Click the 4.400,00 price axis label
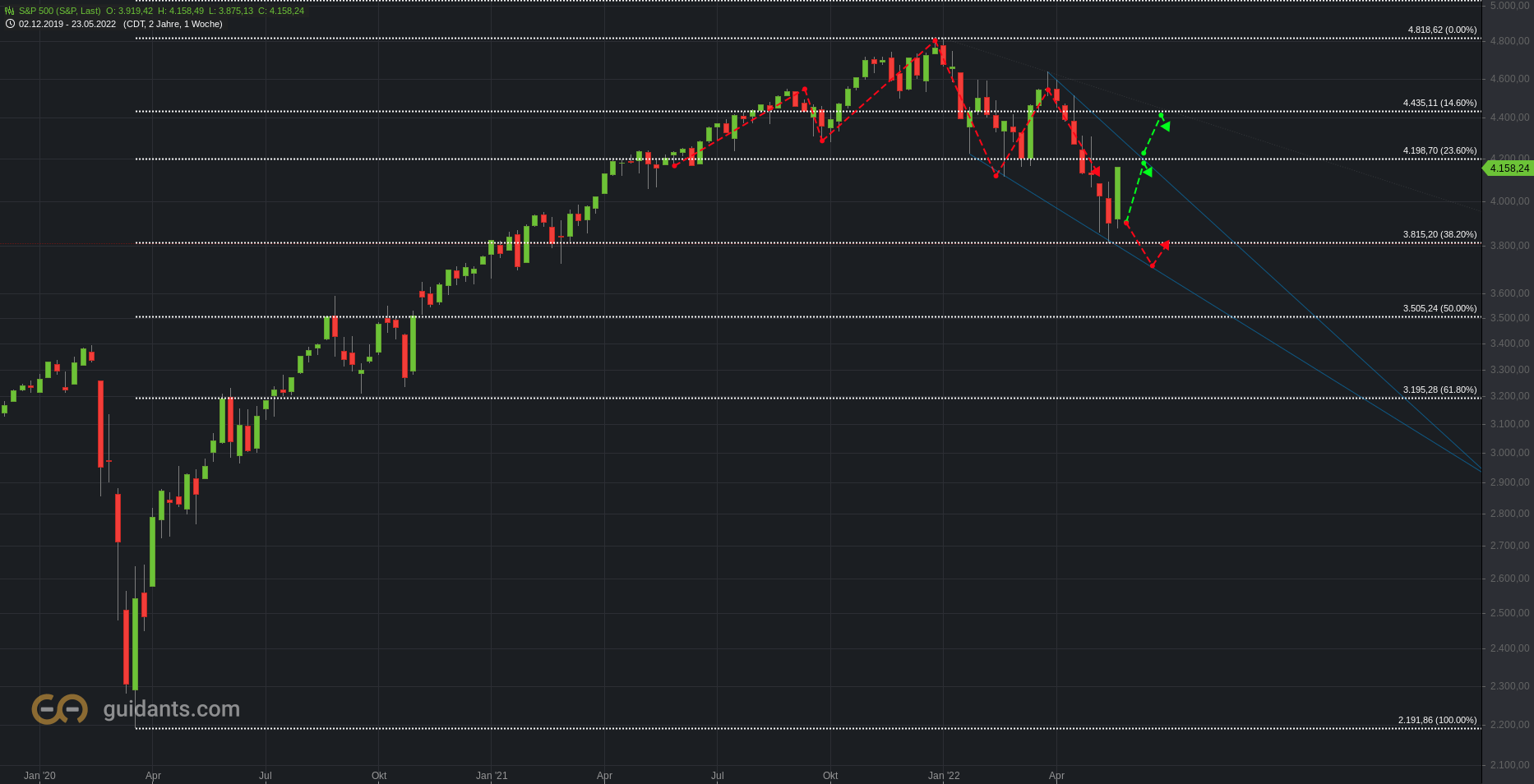Viewport: 1534px width, 784px height. [1509, 118]
